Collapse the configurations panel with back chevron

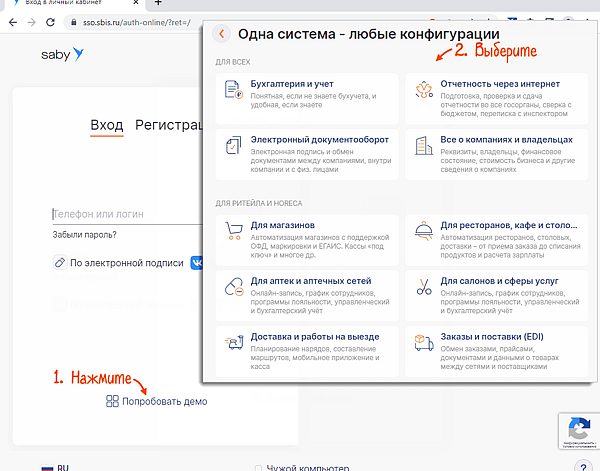click(222, 34)
